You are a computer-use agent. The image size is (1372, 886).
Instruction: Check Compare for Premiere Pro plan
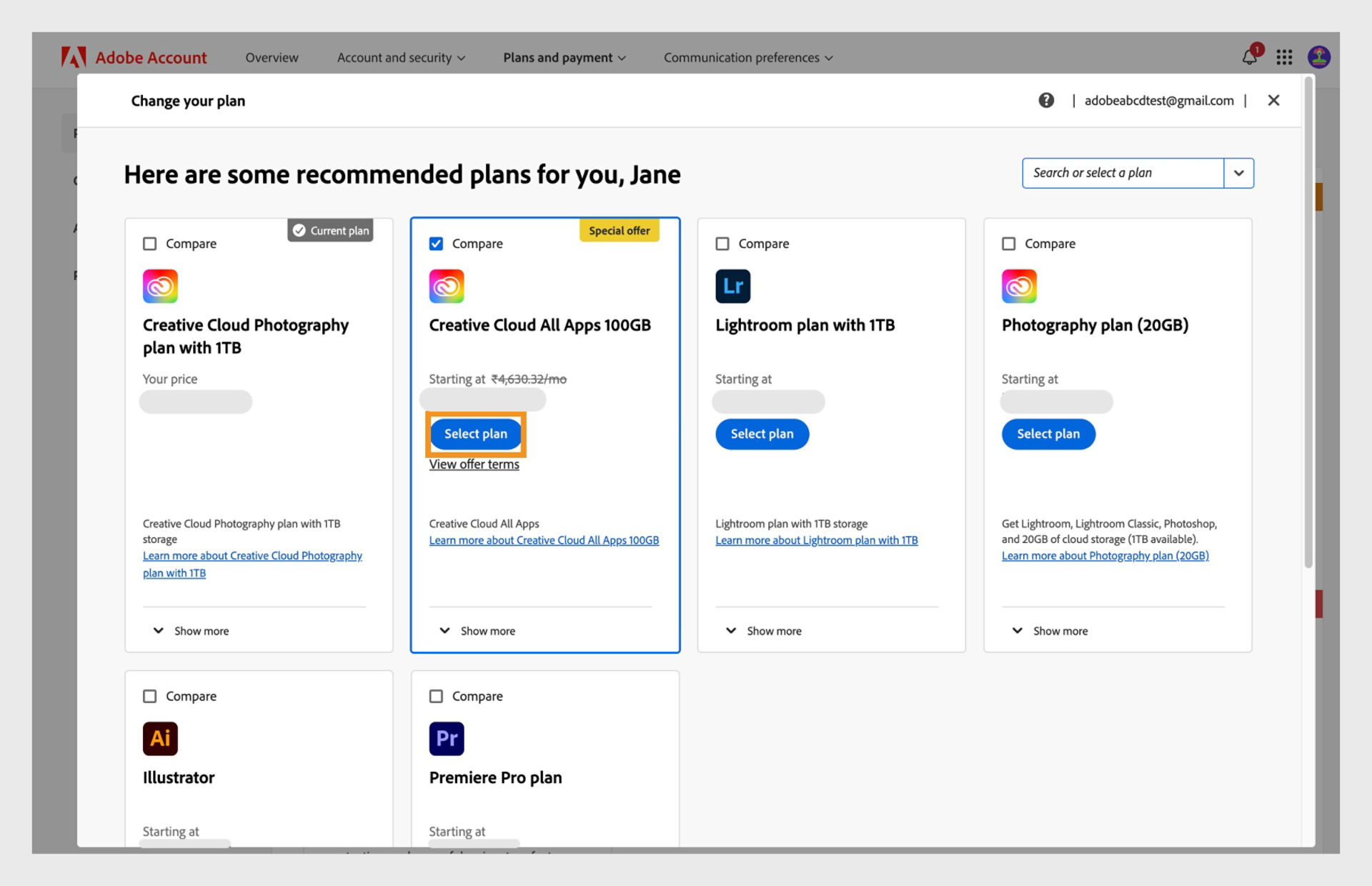(436, 696)
